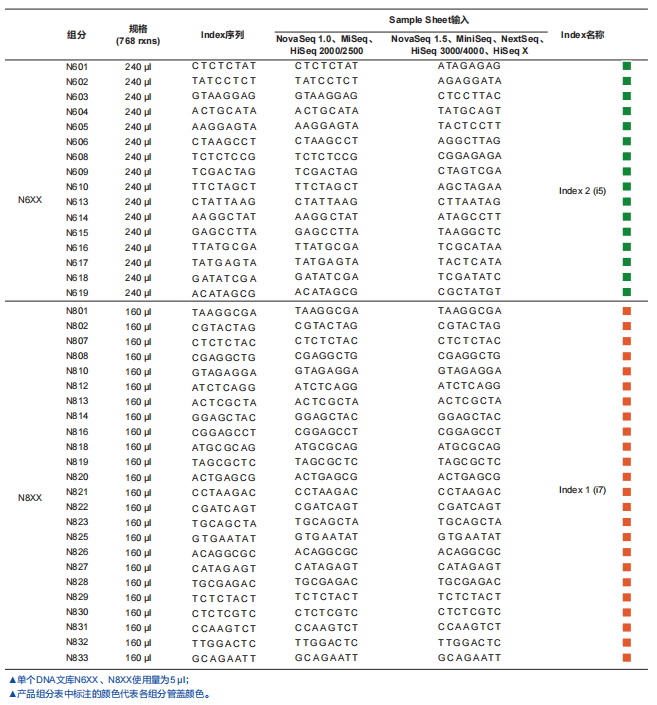The height and width of the screenshot is (705, 657).
Task: Select the orange swatch in row N801
Action: click(627, 311)
